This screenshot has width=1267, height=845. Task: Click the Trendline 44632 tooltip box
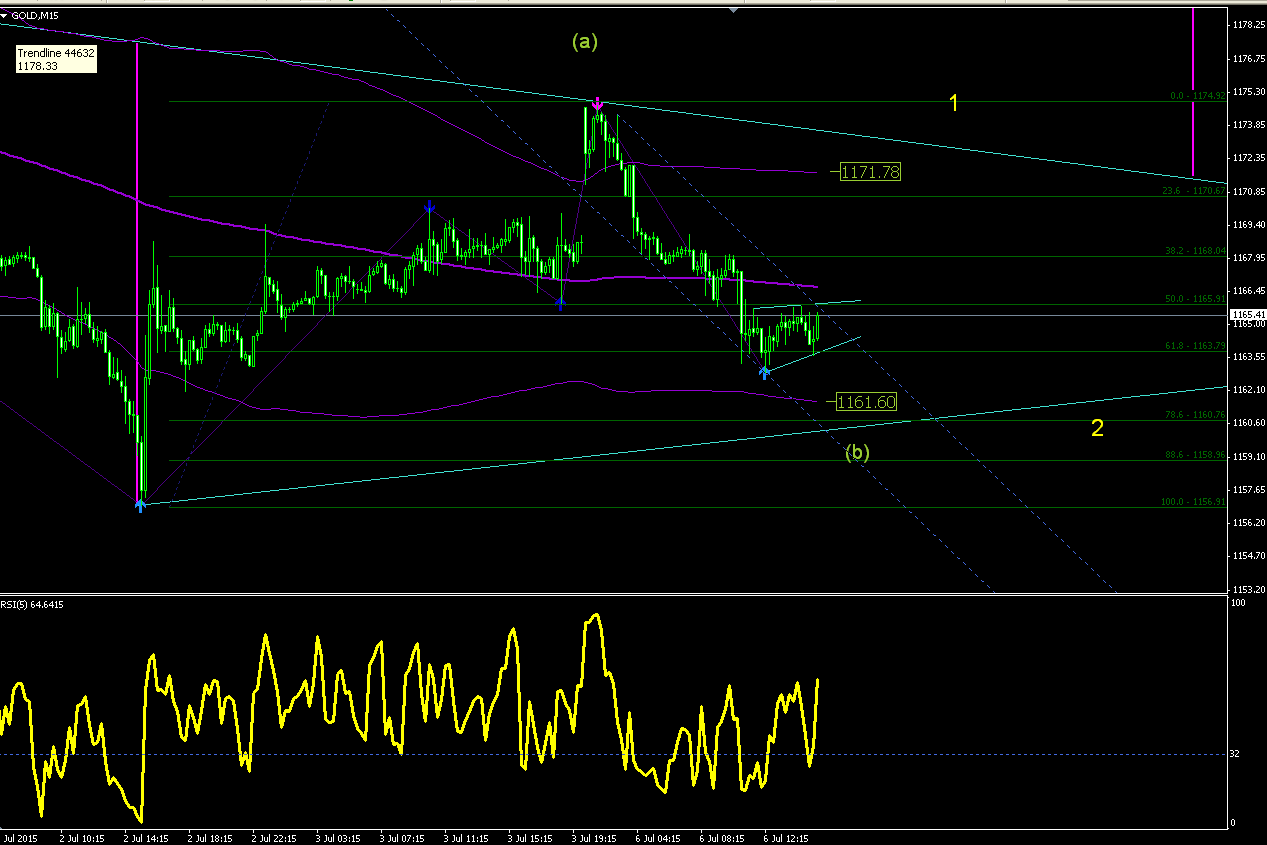pos(56,59)
